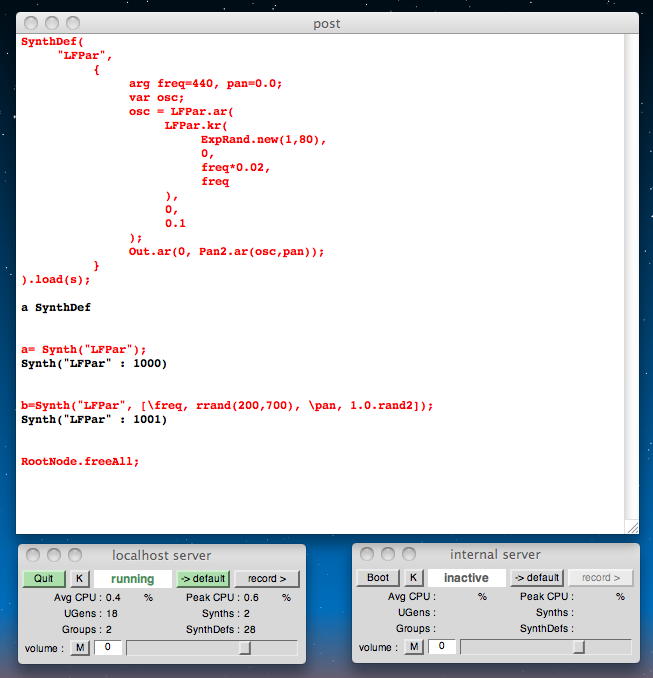Image resolution: width=653 pixels, height=678 pixels.
Task: Click the 'a SynthDef' output line
Action: [x=56, y=307]
